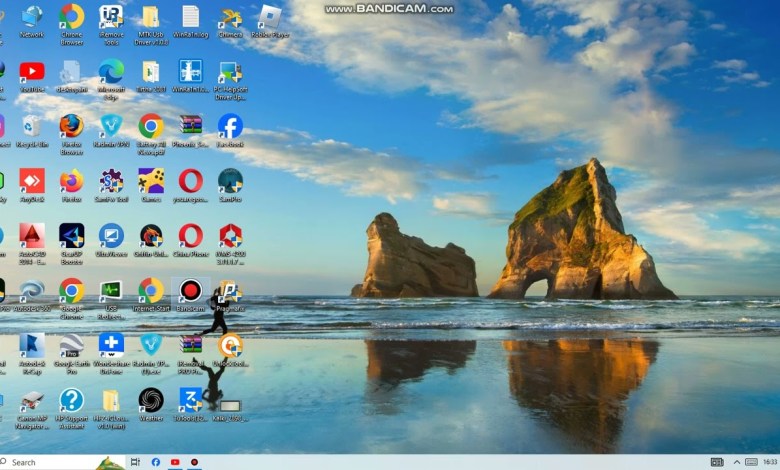
Task: Click the YouTube icon pinned on taskbar
Action: pos(175,462)
